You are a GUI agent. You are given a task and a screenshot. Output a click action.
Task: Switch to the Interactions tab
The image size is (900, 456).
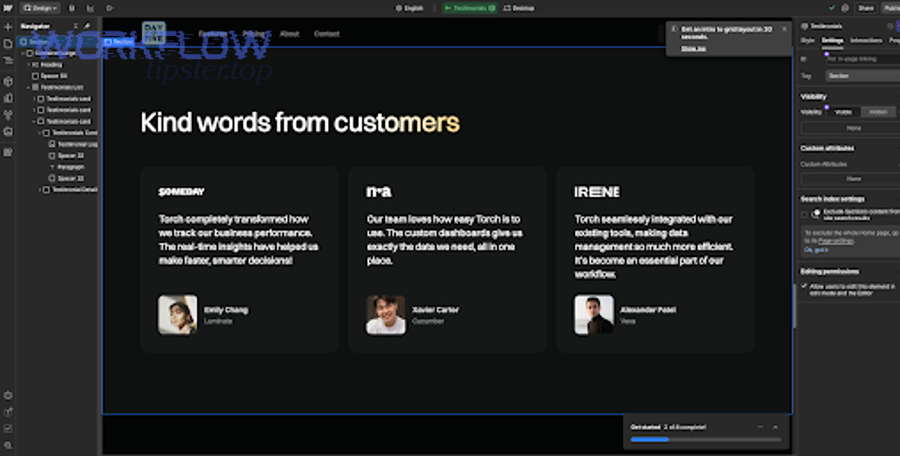(866, 41)
